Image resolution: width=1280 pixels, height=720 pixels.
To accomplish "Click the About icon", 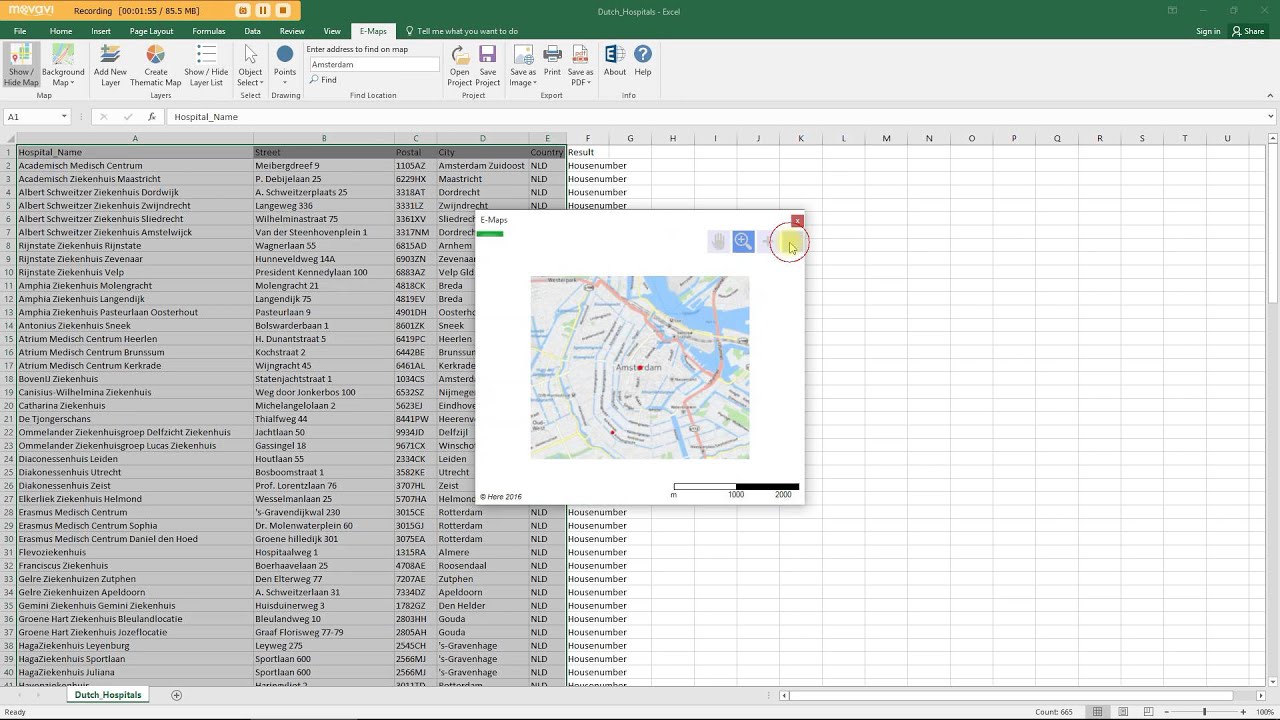I will click(x=615, y=62).
